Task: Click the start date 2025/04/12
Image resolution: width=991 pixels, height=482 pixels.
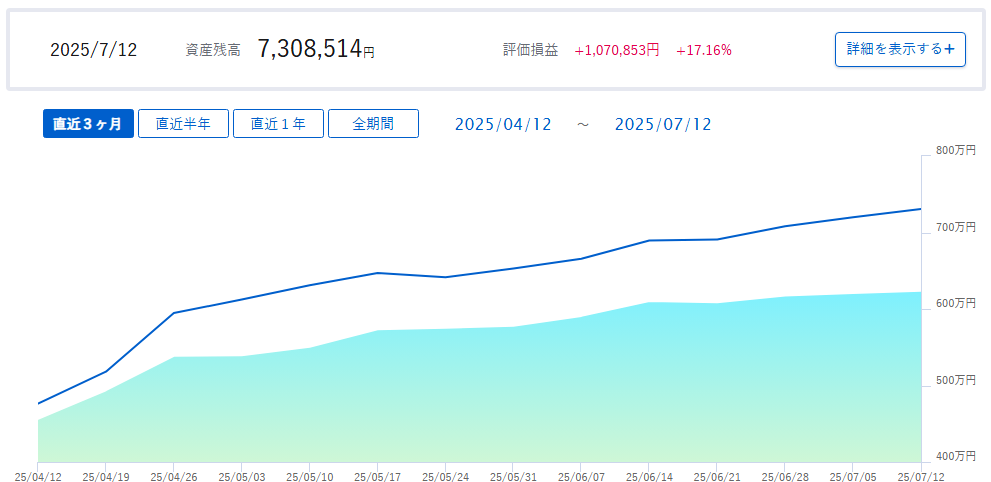Action: tap(503, 124)
